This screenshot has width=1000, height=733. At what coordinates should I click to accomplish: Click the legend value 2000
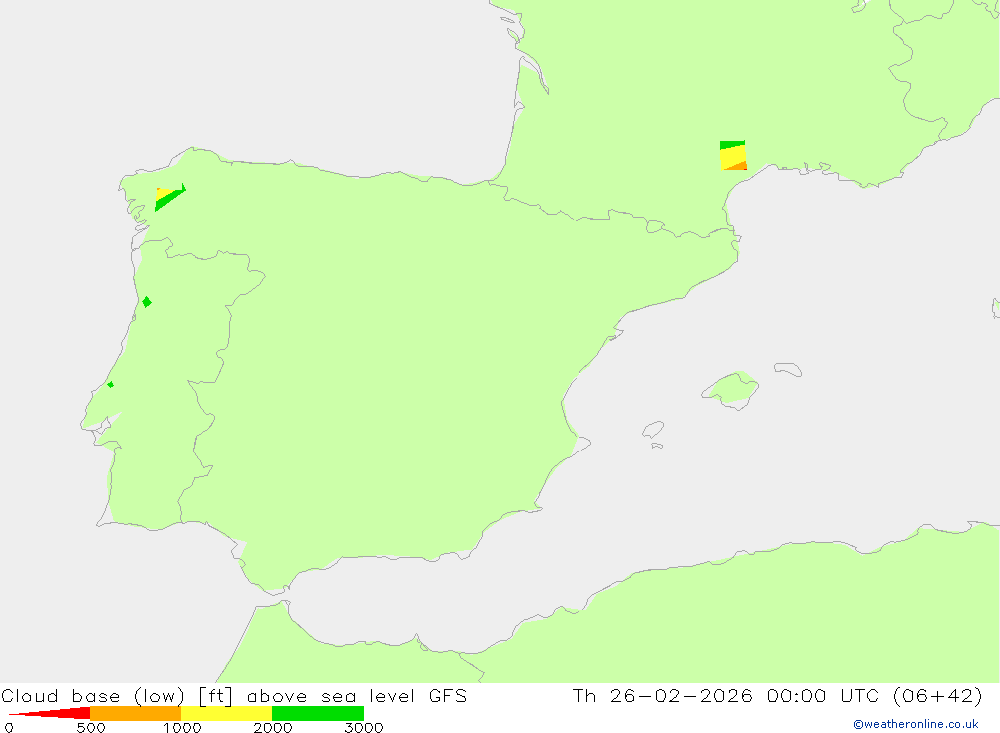tap(273, 727)
